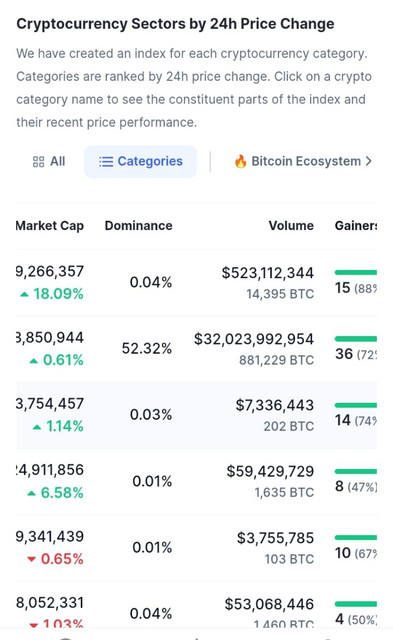Sort by Volume column header
The width and height of the screenshot is (393, 640).
tap(291, 226)
